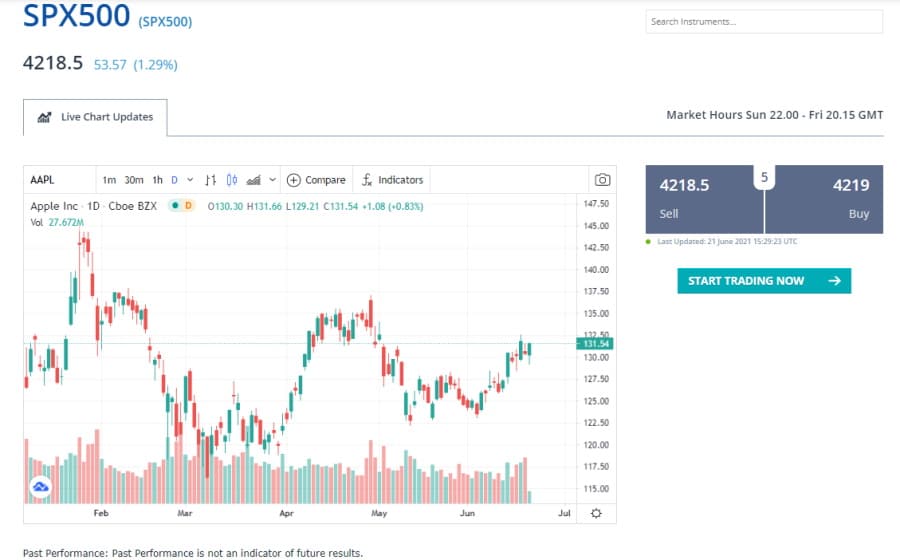Click the plus icon beside Compare

pyautogui.click(x=293, y=180)
